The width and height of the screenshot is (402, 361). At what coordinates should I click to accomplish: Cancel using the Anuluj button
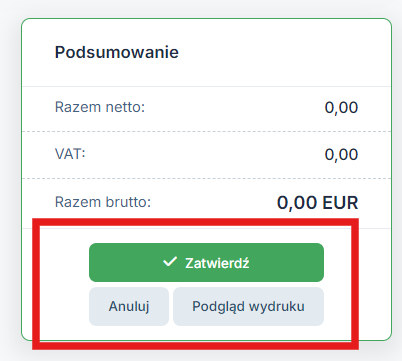tap(129, 306)
